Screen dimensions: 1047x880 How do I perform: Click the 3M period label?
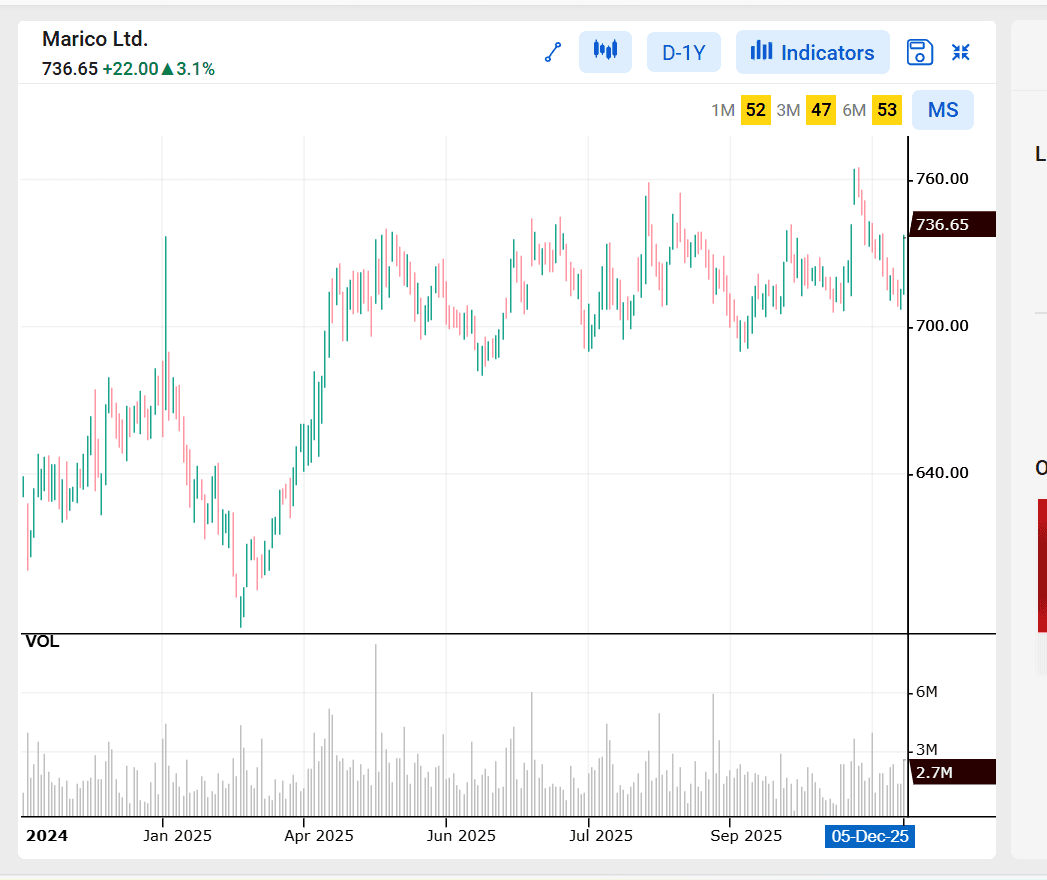pos(789,110)
